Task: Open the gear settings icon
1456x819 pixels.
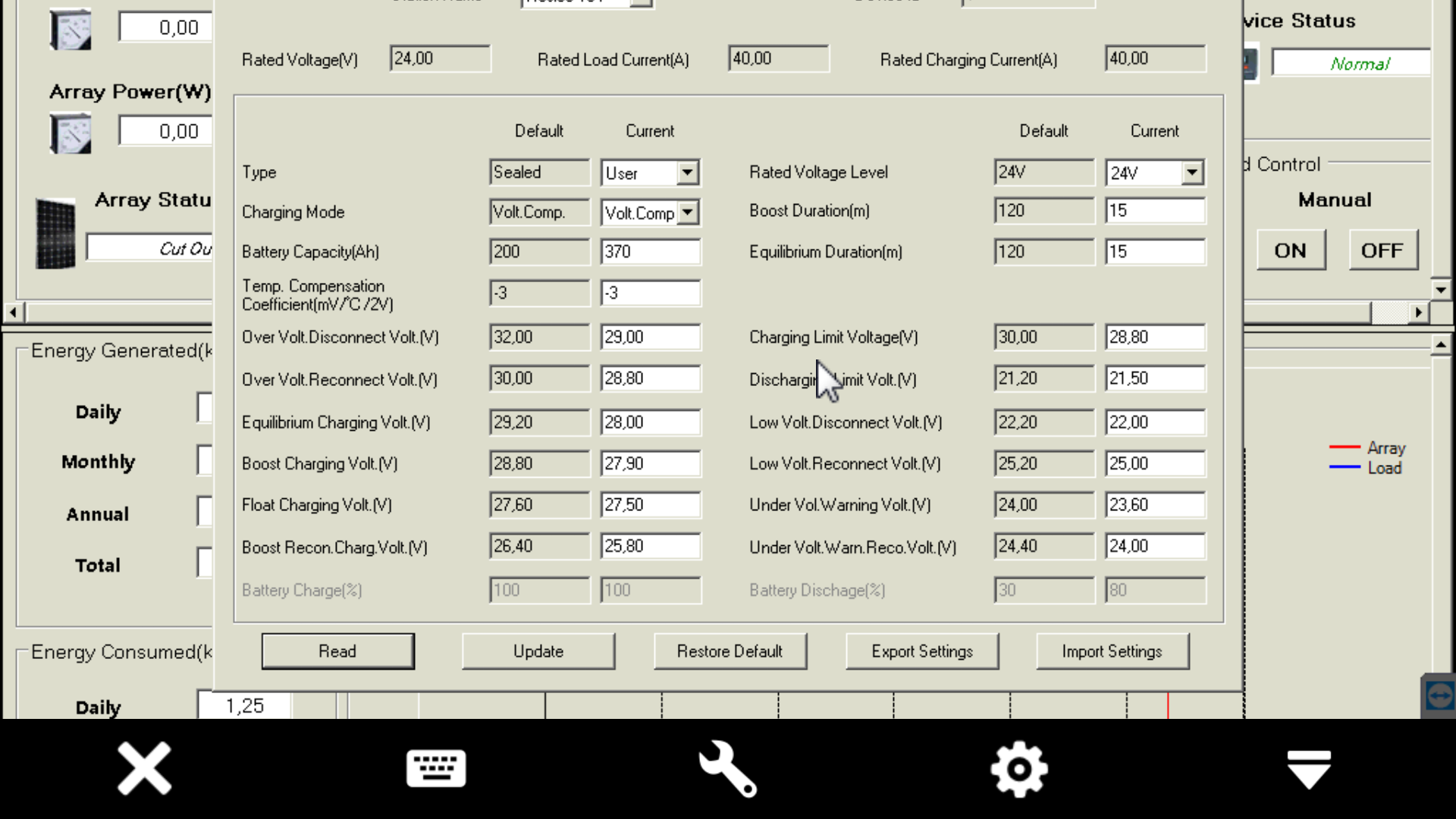Action: pos(1019,769)
